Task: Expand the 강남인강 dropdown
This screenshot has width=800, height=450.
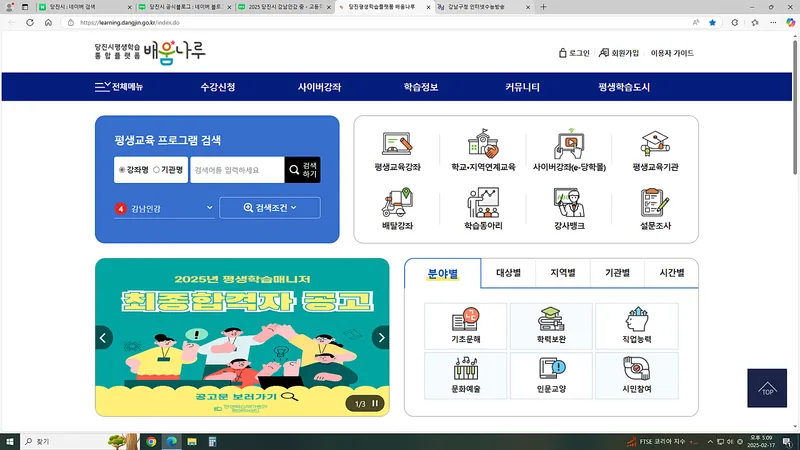Action: point(164,208)
